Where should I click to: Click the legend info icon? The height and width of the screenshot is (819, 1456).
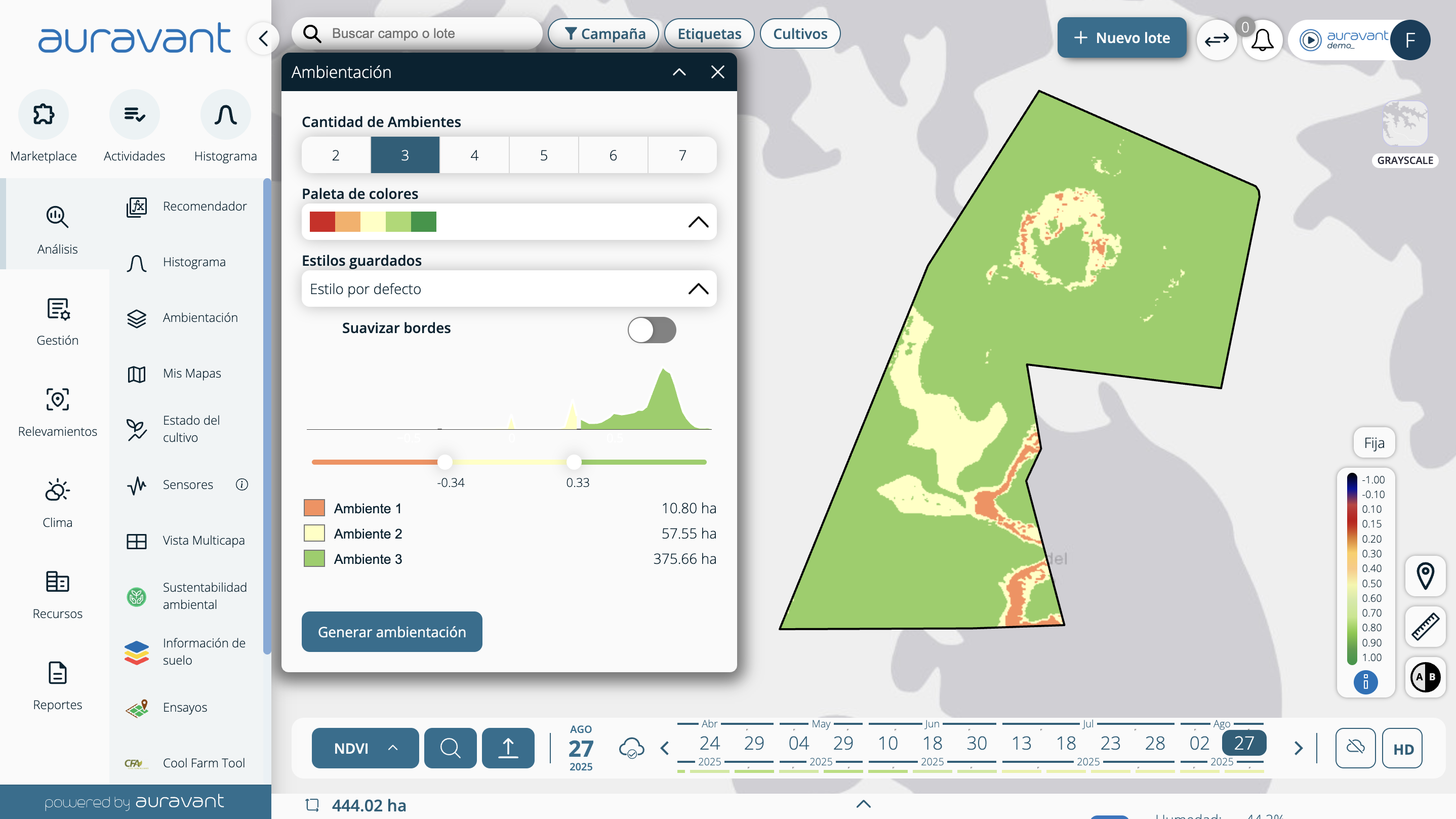(1365, 682)
